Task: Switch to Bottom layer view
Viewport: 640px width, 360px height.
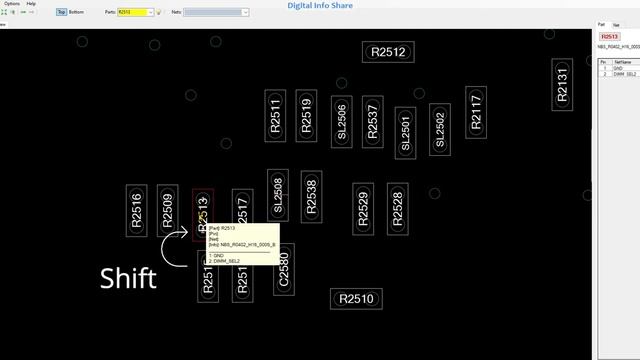Action: (x=76, y=12)
